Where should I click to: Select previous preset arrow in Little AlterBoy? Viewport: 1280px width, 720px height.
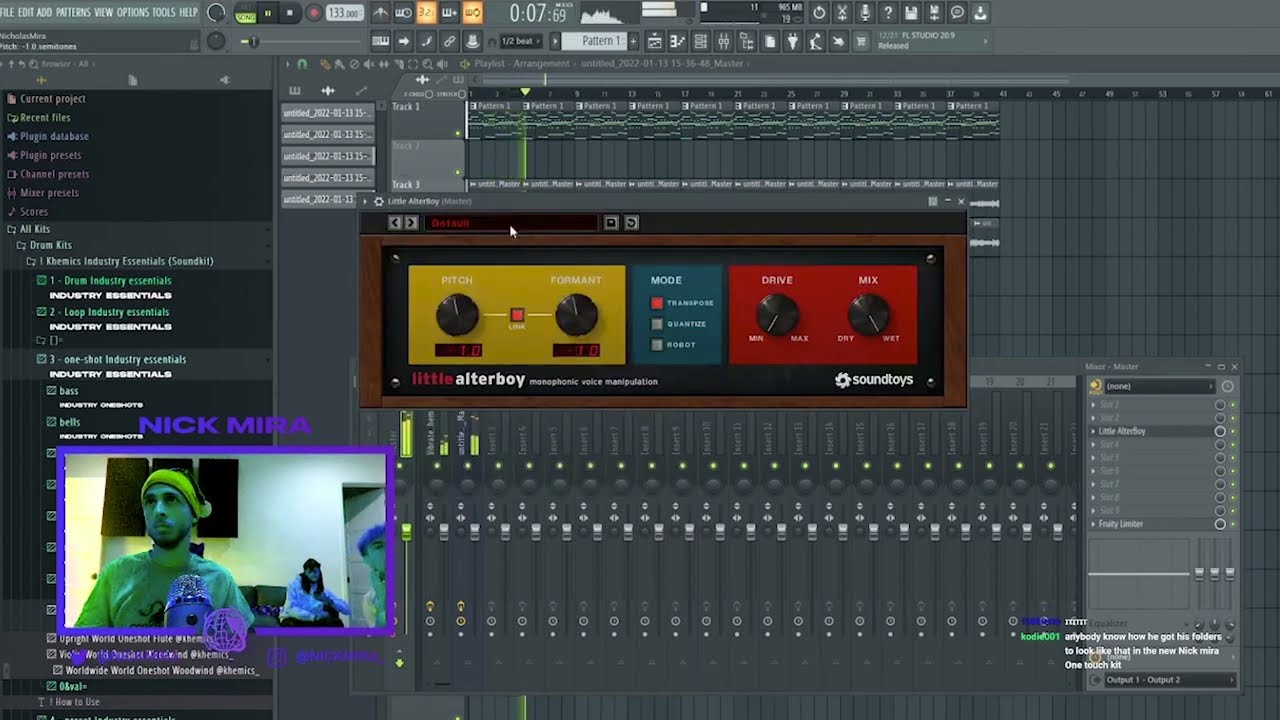coord(395,223)
